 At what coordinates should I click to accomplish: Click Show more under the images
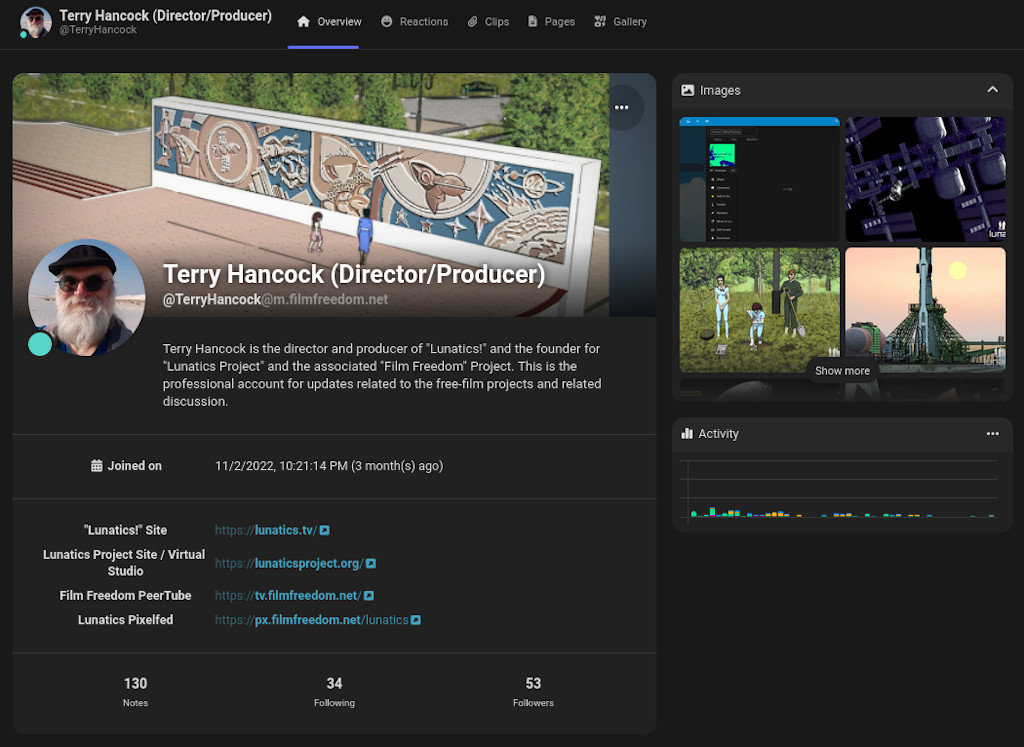[842, 371]
